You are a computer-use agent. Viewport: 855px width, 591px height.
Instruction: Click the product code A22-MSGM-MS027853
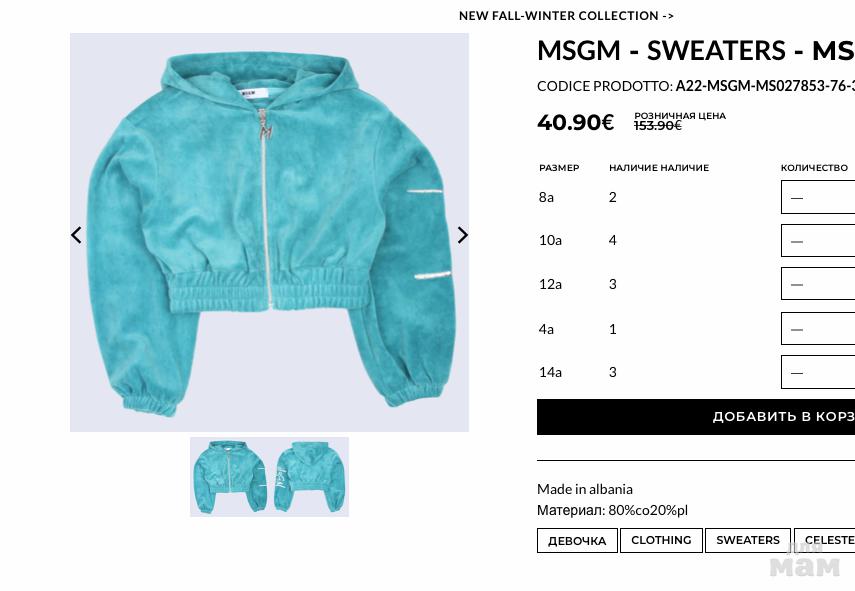tap(765, 86)
